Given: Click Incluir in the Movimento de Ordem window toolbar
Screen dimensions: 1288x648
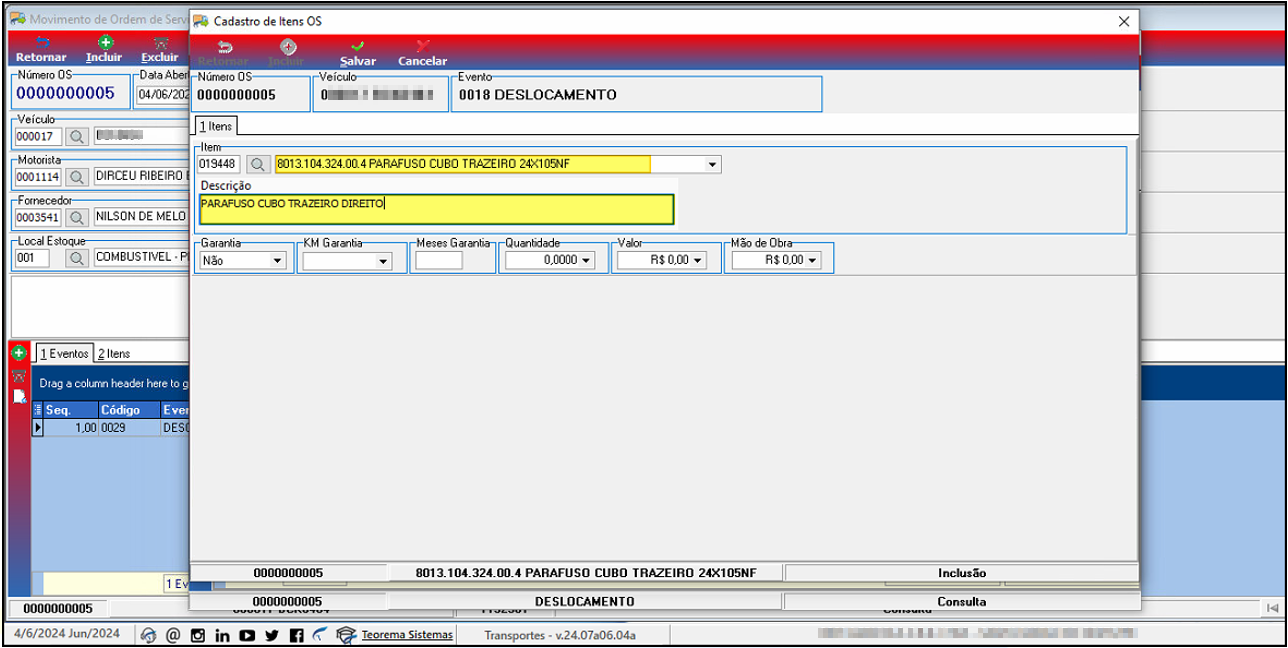Looking at the screenshot, I should coord(104,50).
